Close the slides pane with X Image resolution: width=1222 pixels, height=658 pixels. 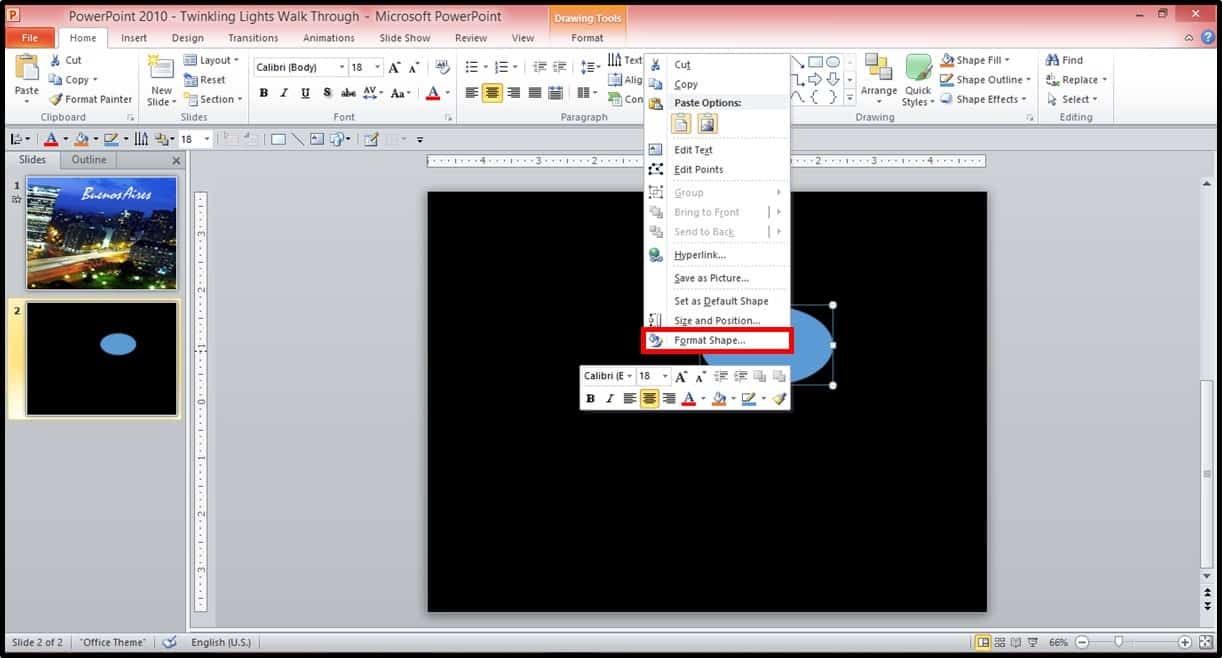coord(177,160)
